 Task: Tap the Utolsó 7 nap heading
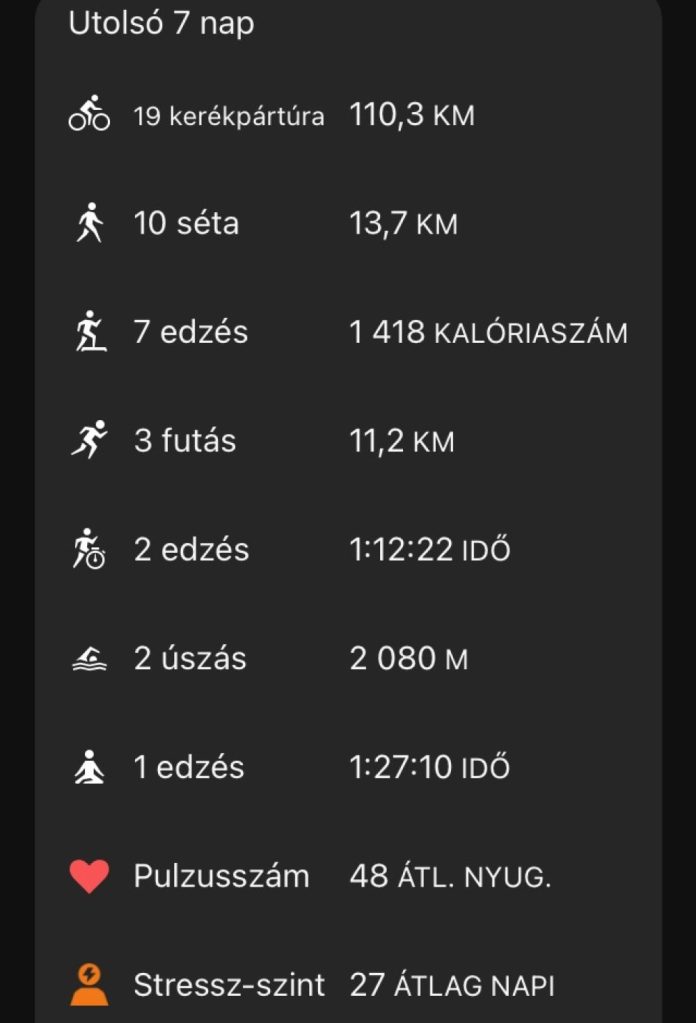pos(161,23)
